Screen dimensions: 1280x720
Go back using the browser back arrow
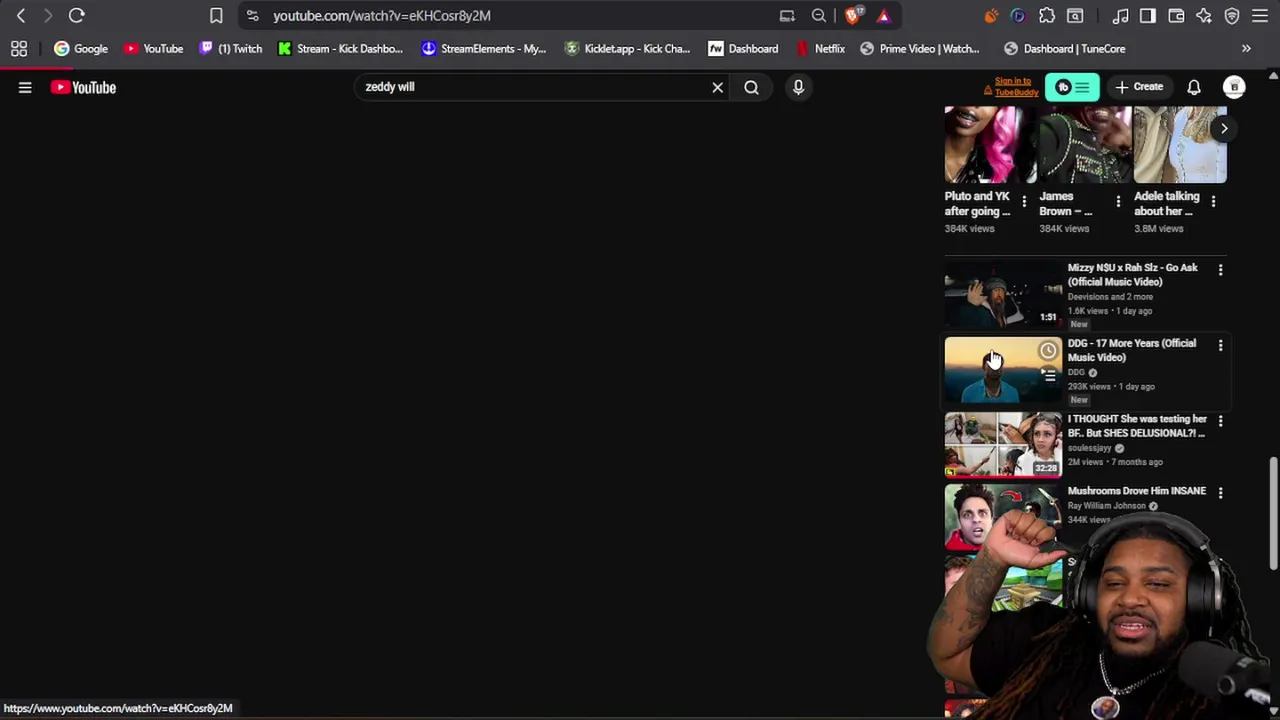21,16
